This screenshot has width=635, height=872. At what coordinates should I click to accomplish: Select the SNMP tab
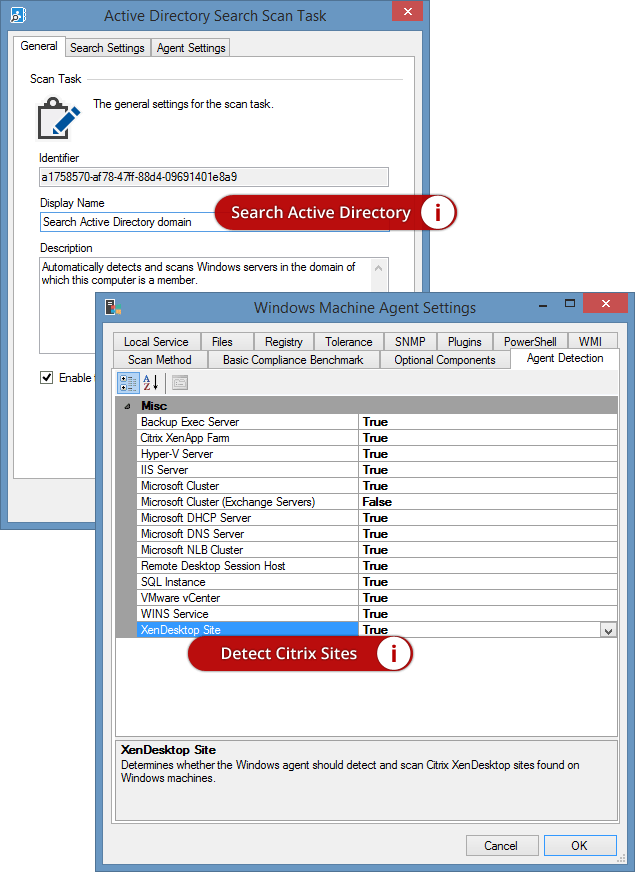[410, 341]
